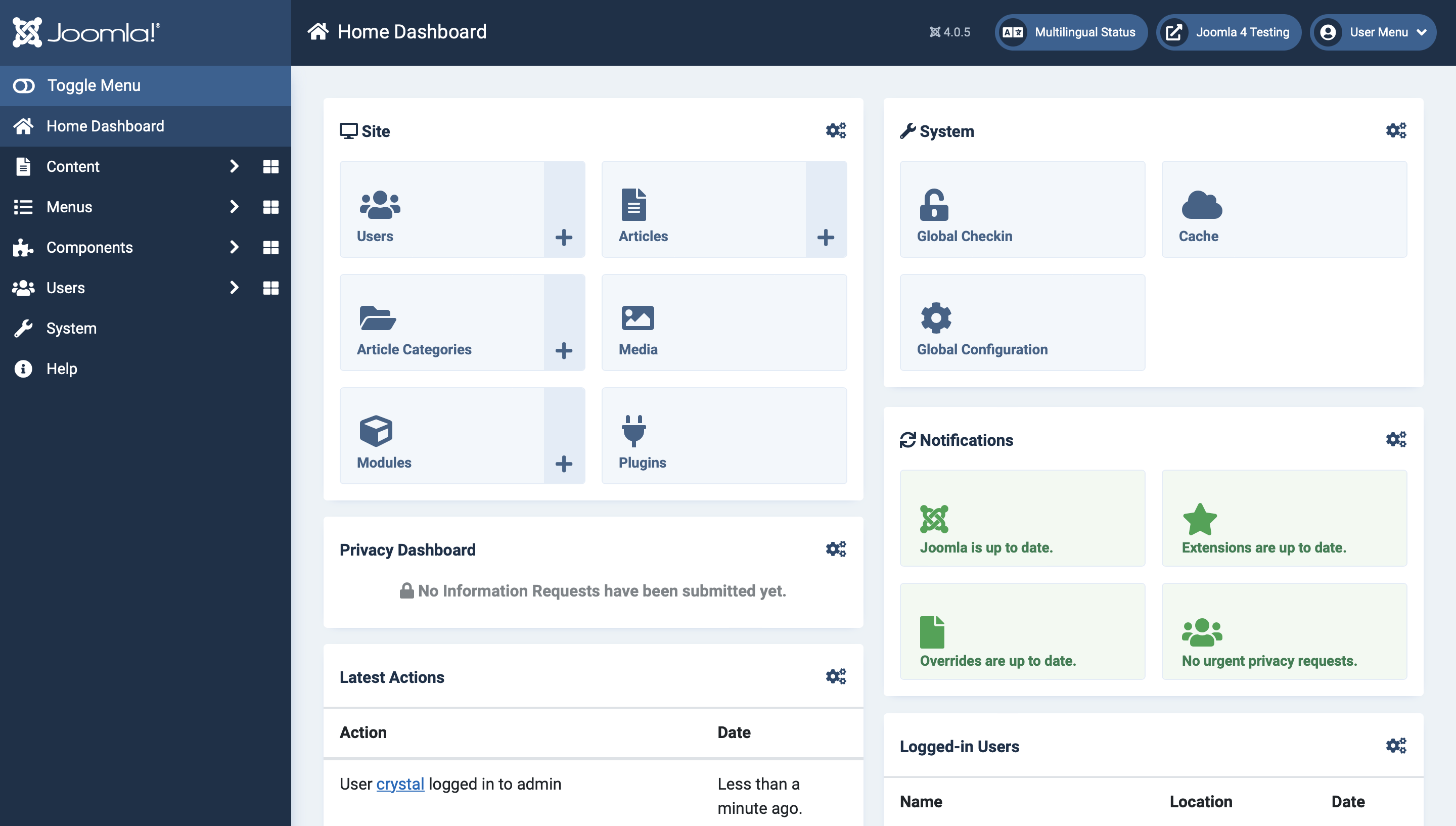1456x826 pixels.
Task: Toggle the Notifications panel settings gear
Action: coord(1395,439)
